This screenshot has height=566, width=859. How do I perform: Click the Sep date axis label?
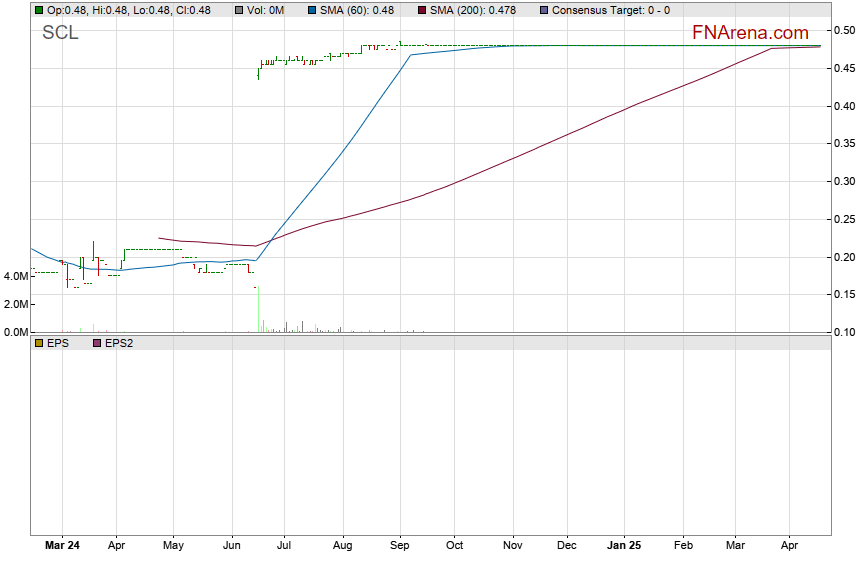[400, 548]
